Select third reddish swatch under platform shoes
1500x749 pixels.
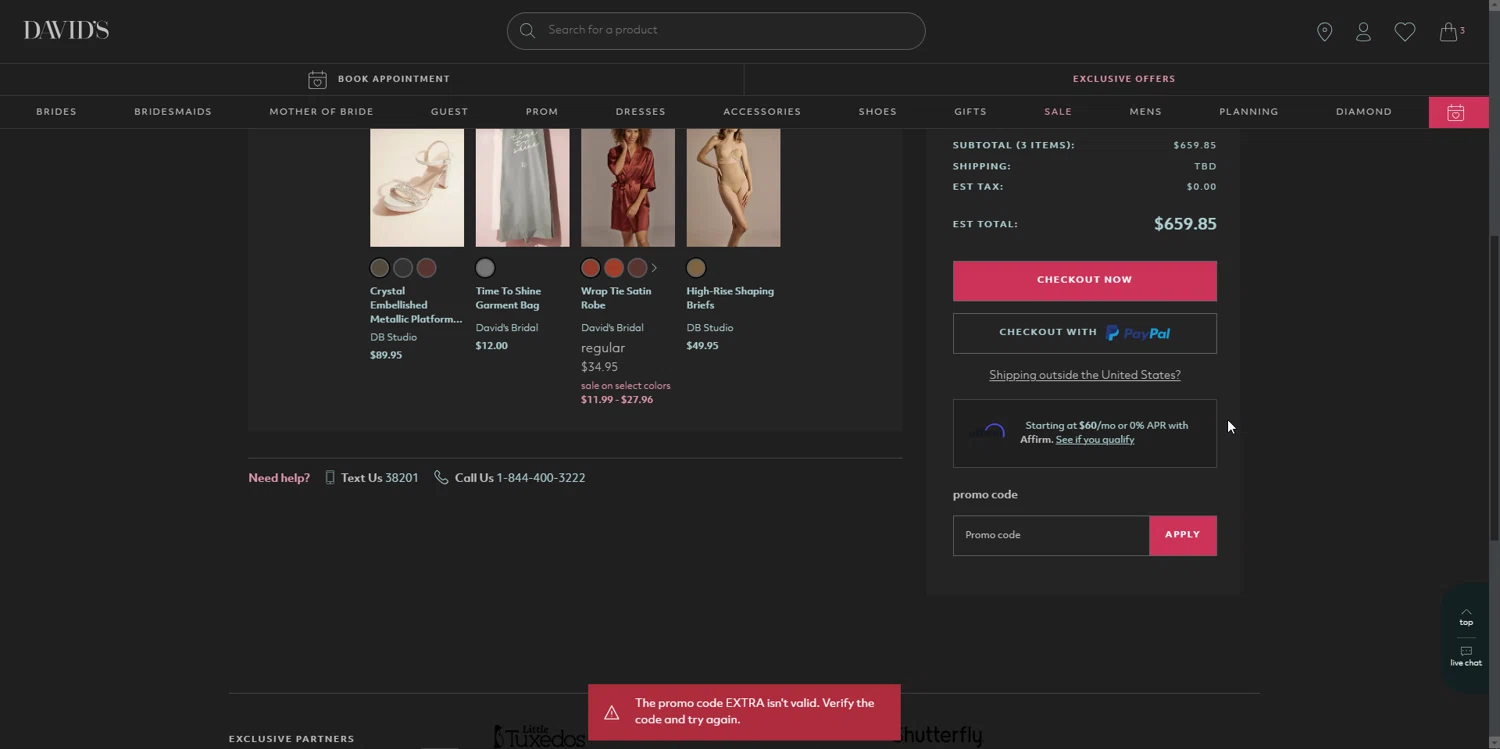[427, 268]
